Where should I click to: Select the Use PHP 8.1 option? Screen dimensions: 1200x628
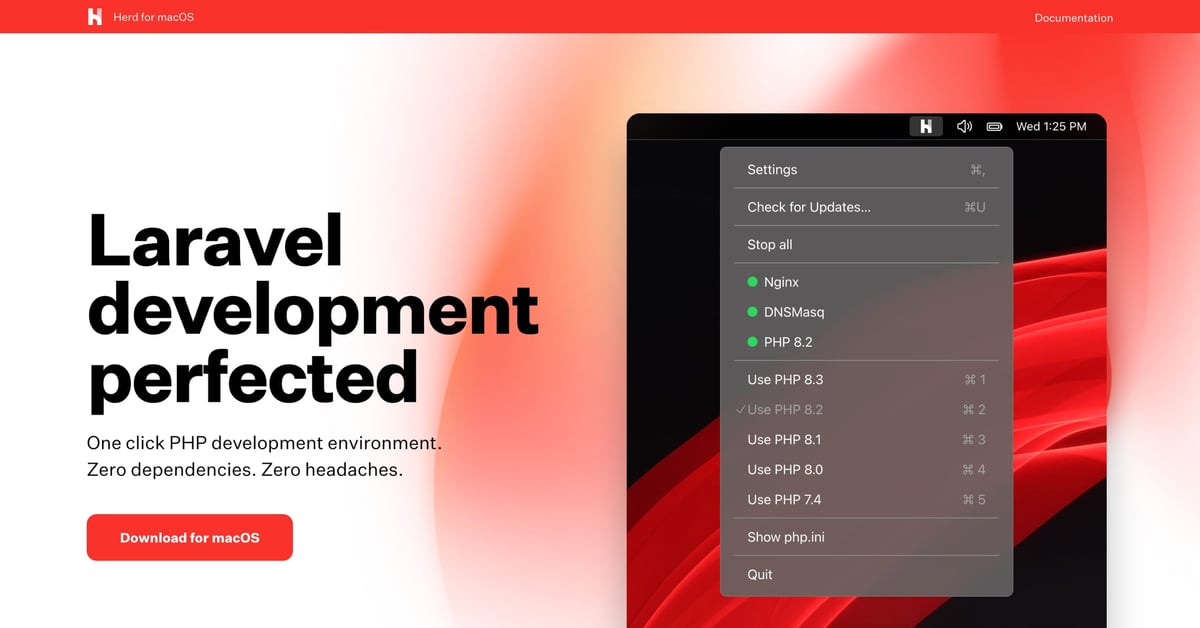coord(785,440)
